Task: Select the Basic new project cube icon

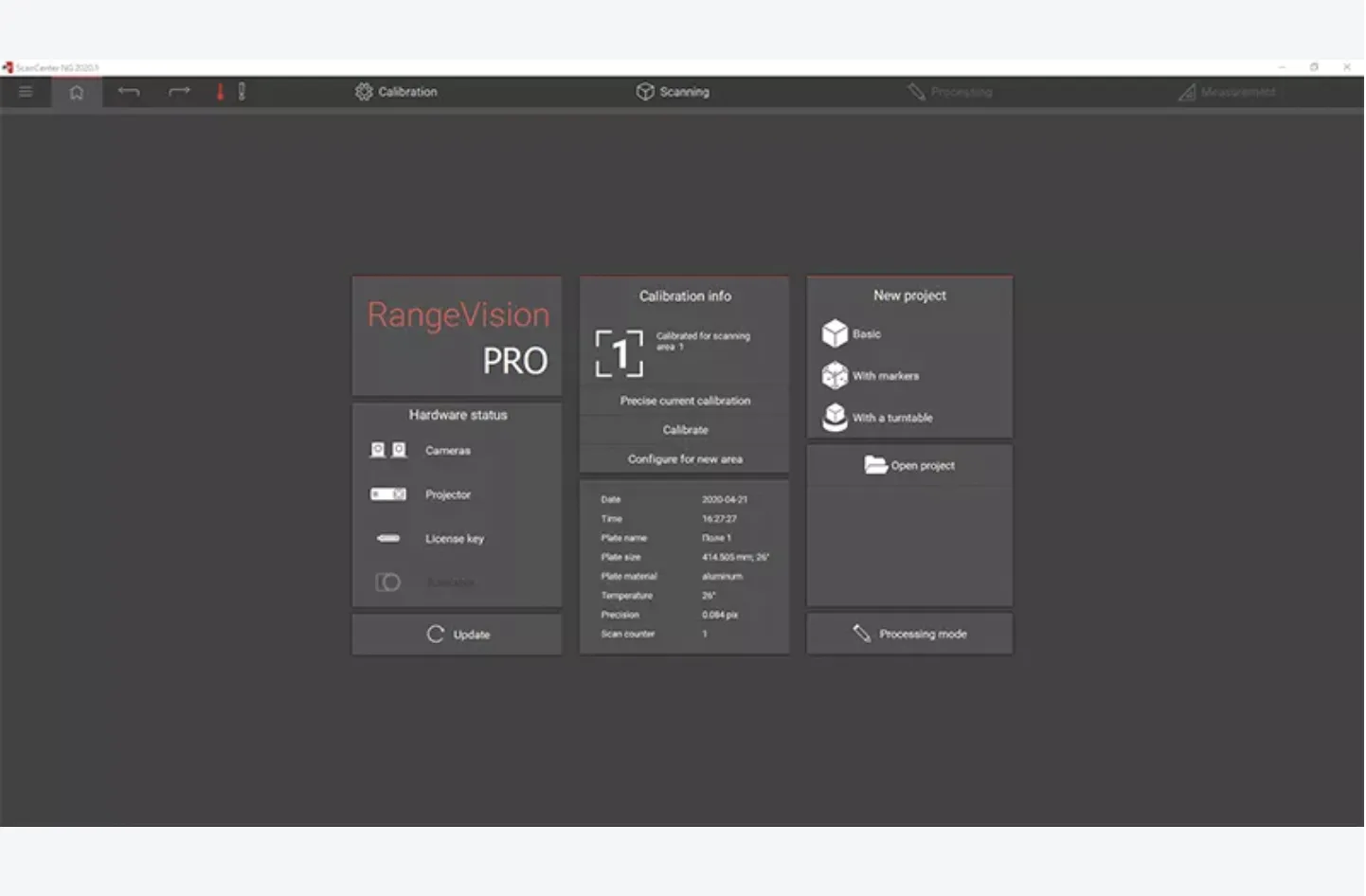Action: tap(835, 333)
